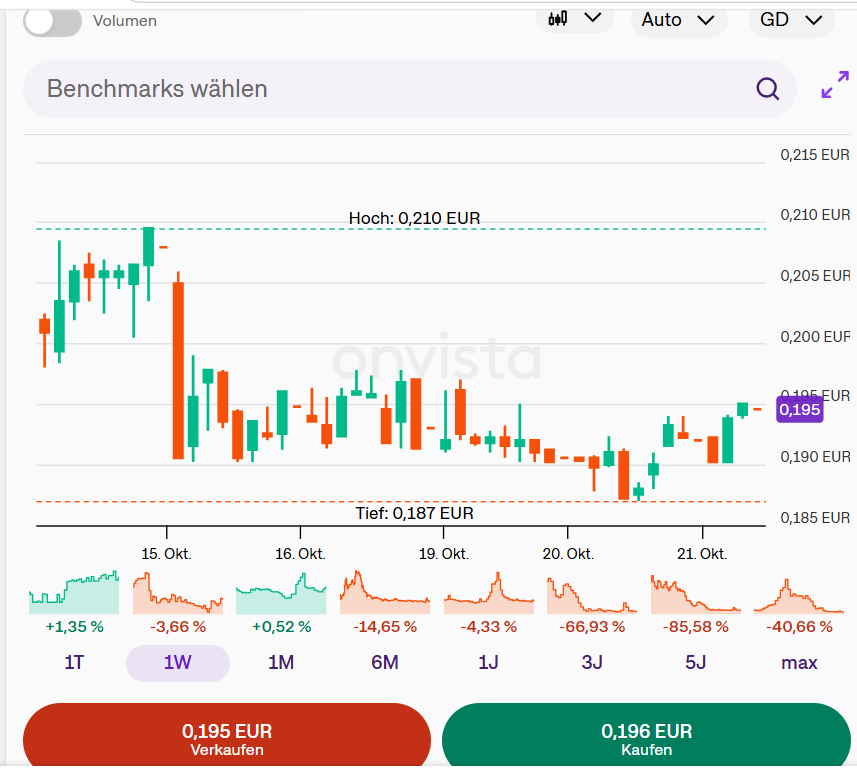857x771 pixels.
Task: Click the -3,66 % sparkline thumbnail
Action: [x=178, y=592]
